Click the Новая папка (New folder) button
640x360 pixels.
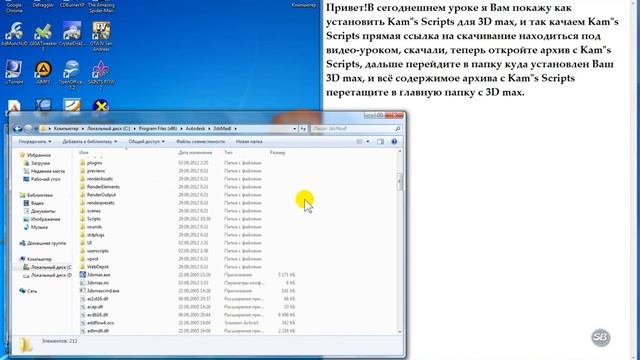pos(249,142)
